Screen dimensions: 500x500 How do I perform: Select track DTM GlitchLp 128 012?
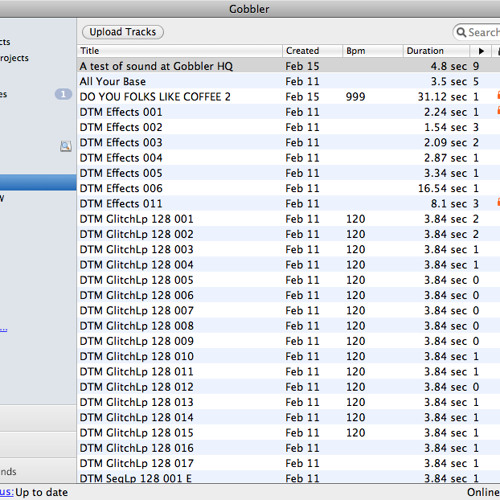click(288, 387)
